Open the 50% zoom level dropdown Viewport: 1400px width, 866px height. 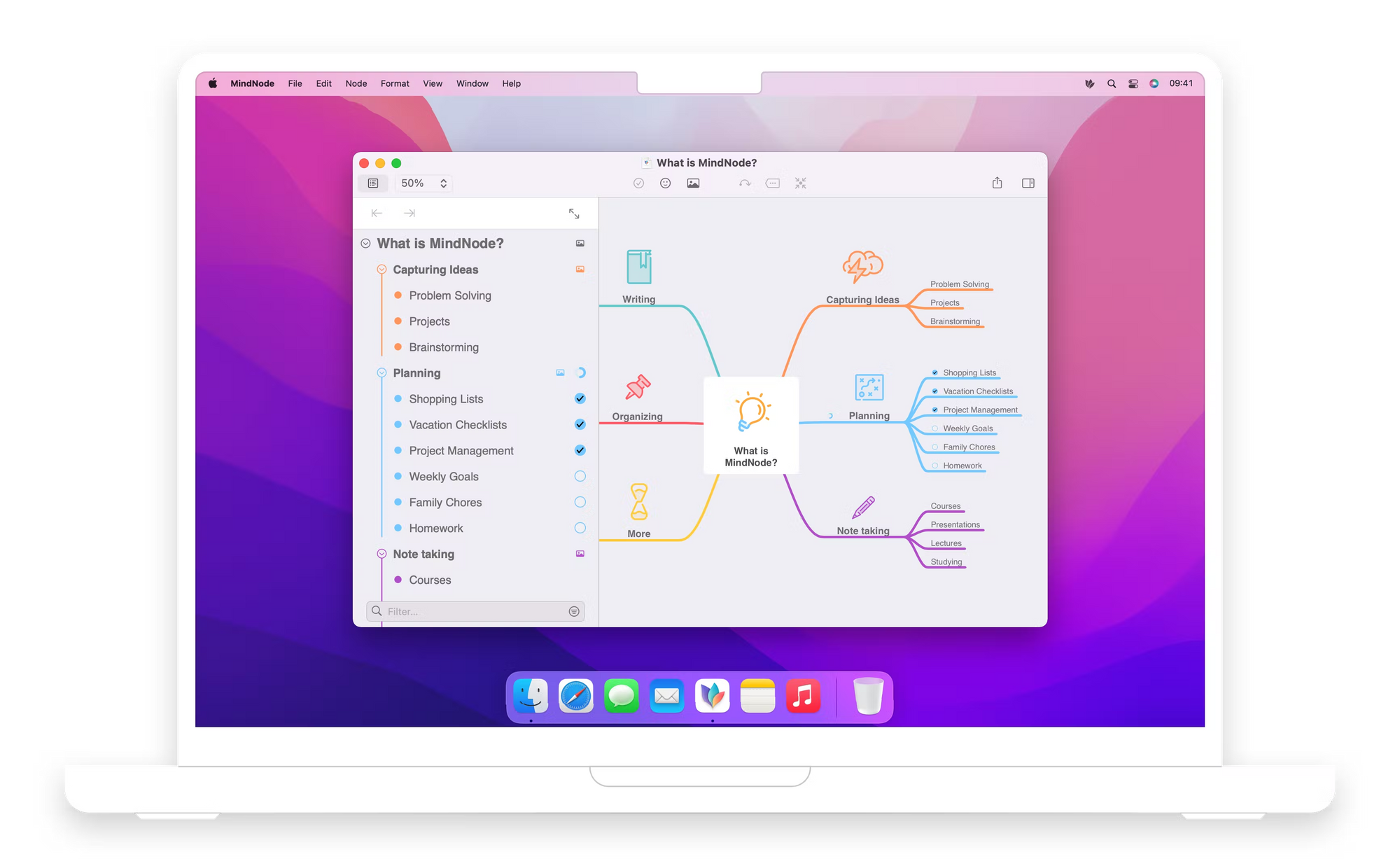[423, 183]
